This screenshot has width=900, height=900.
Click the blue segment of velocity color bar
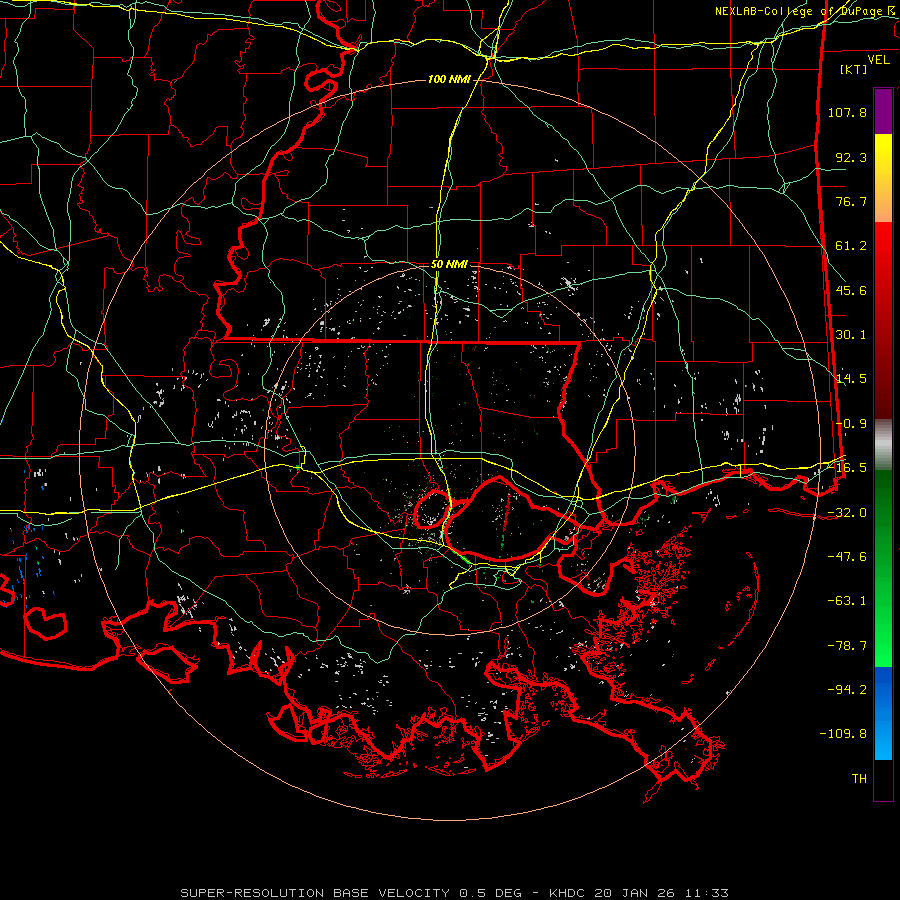click(883, 713)
